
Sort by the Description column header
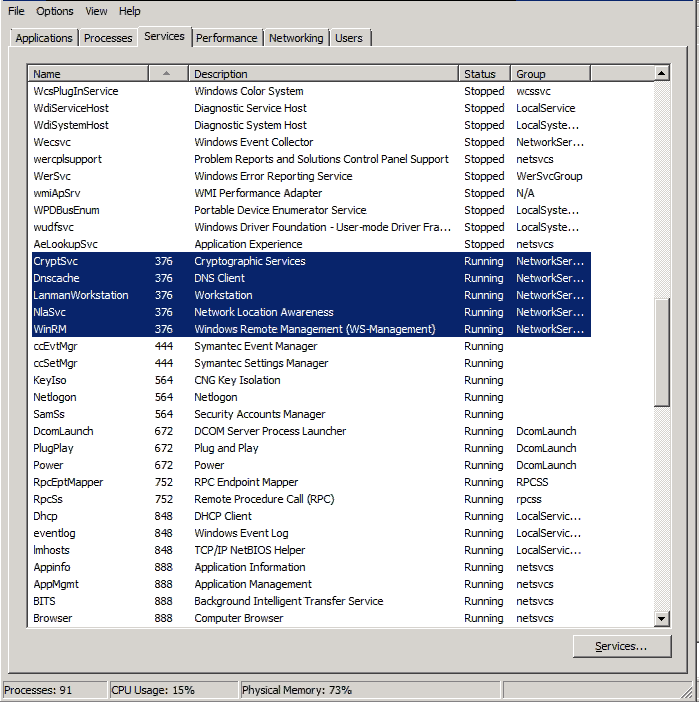coord(322,74)
